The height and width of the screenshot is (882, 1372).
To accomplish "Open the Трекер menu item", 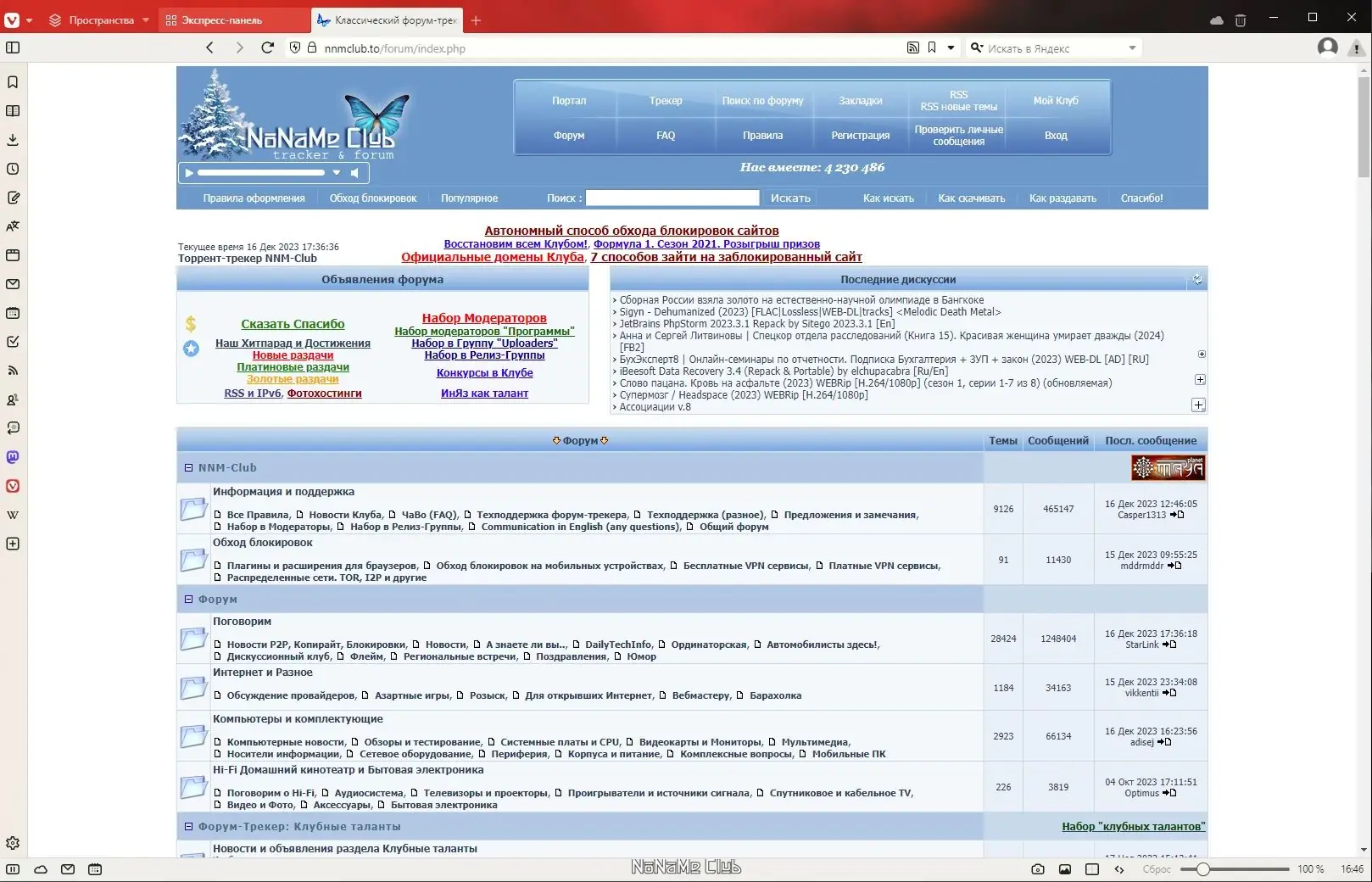I will tap(666, 100).
